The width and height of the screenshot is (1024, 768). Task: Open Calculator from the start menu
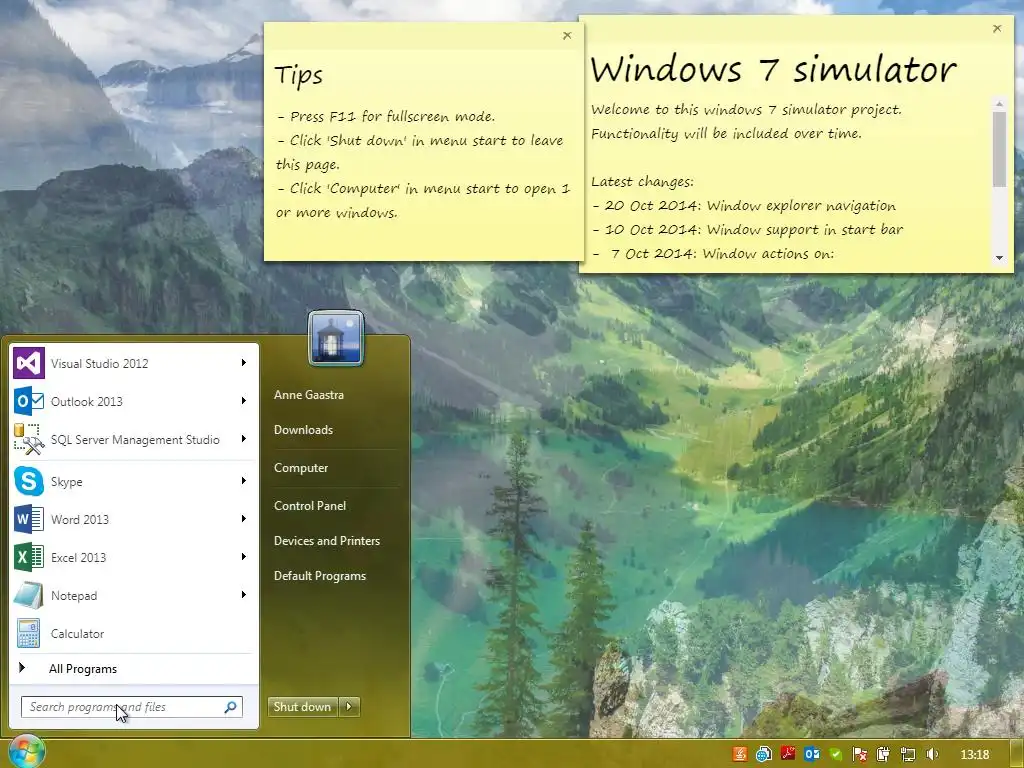point(134,633)
